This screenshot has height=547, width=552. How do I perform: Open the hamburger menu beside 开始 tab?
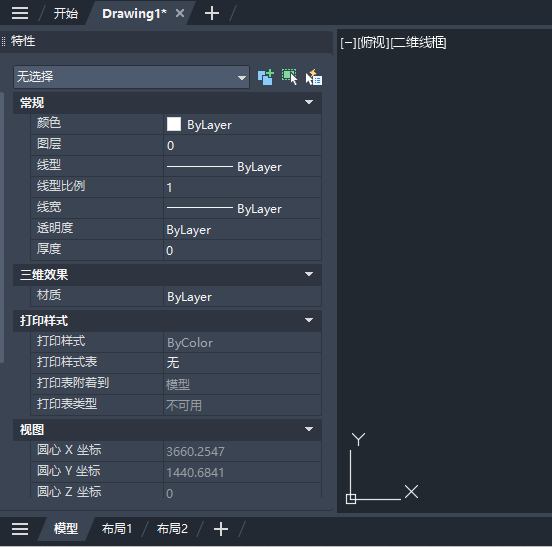click(x=20, y=13)
